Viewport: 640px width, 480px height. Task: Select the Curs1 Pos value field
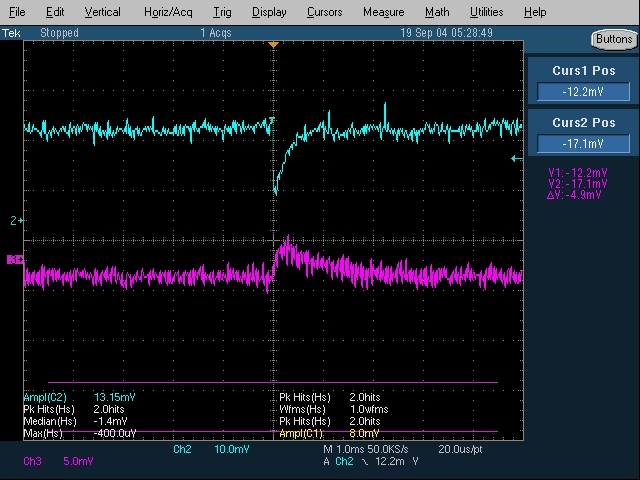pos(583,92)
